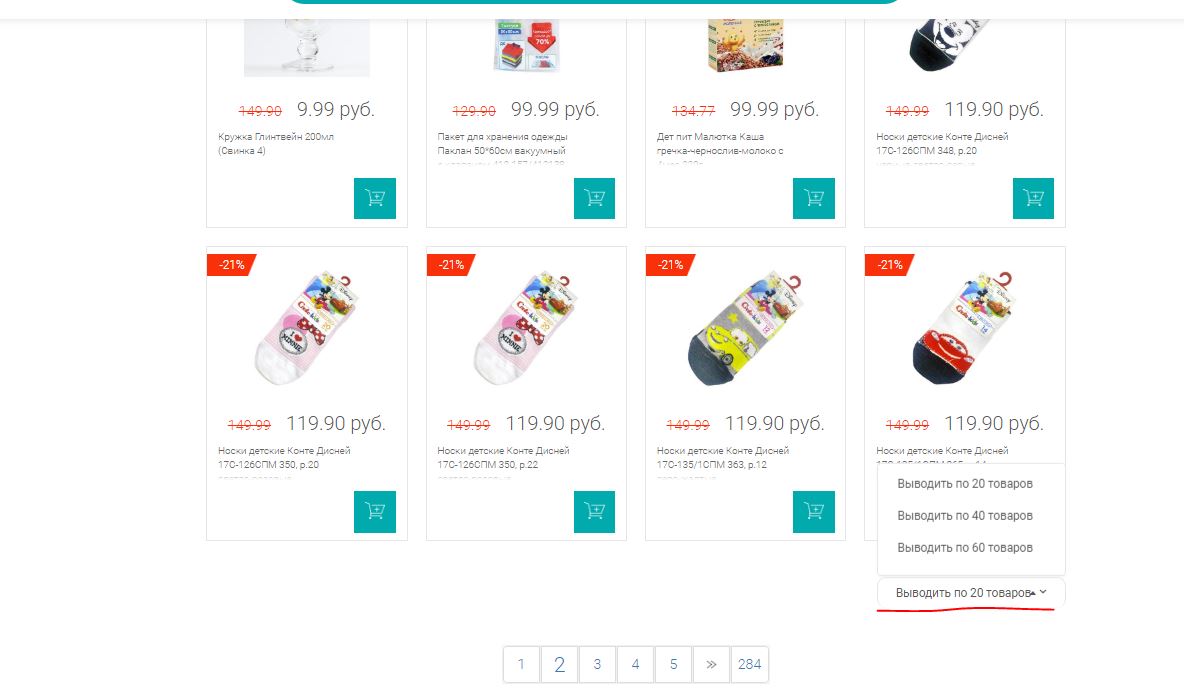Open yellow car socks product image
The width and height of the screenshot is (1184, 697).
[x=745, y=328]
